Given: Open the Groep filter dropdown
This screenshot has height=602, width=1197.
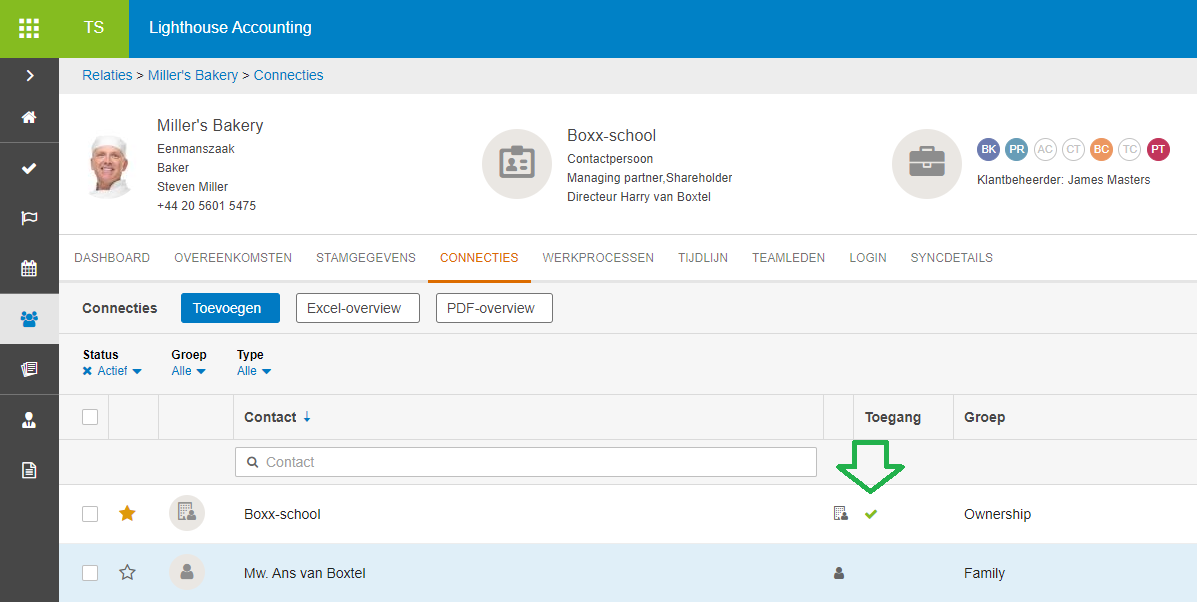Looking at the screenshot, I should tap(188, 371).
